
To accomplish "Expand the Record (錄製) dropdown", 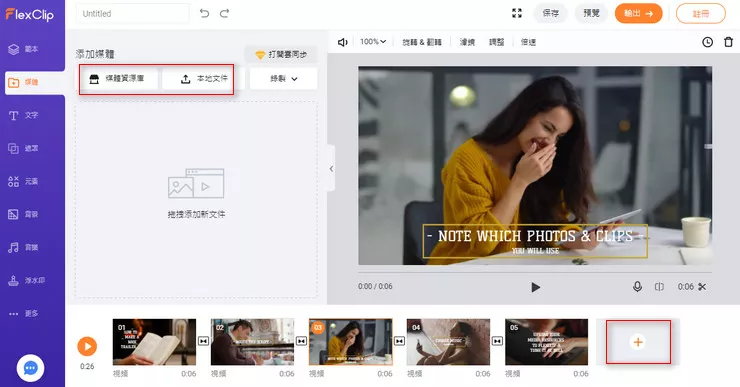I will coord(284,79).
